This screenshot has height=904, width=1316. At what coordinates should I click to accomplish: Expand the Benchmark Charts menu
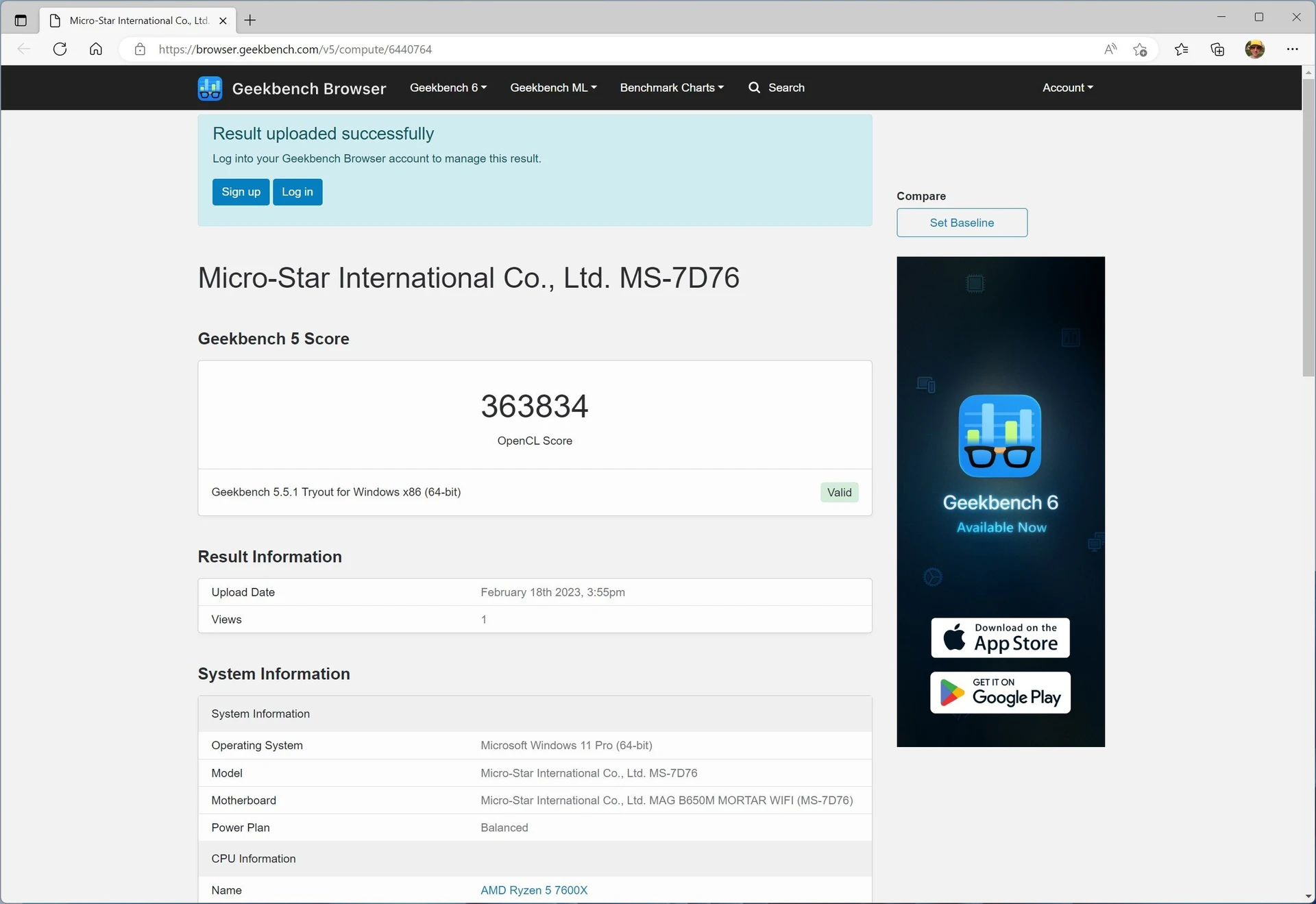672,88
